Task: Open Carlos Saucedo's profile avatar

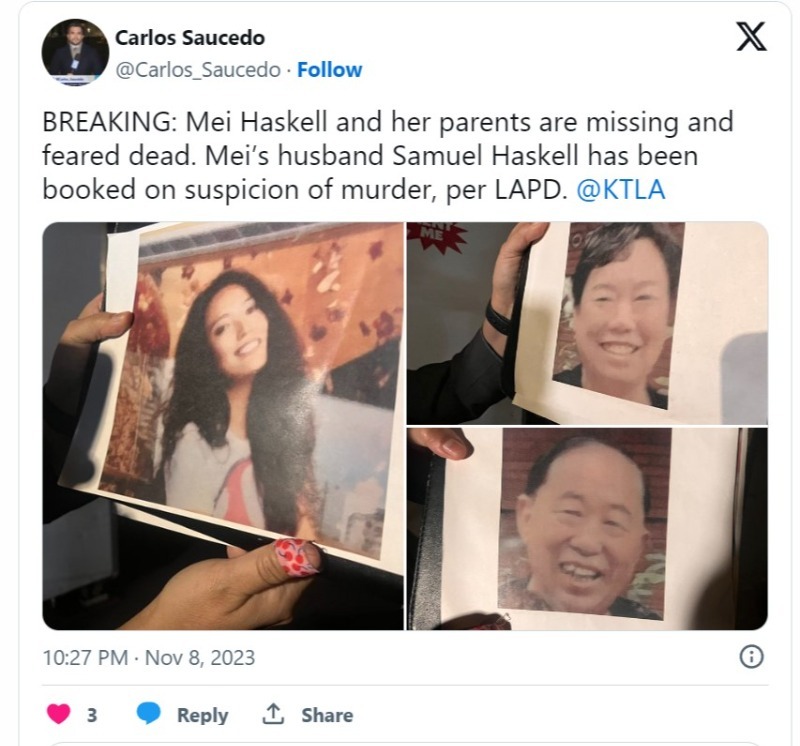Action: coord(76,53)
